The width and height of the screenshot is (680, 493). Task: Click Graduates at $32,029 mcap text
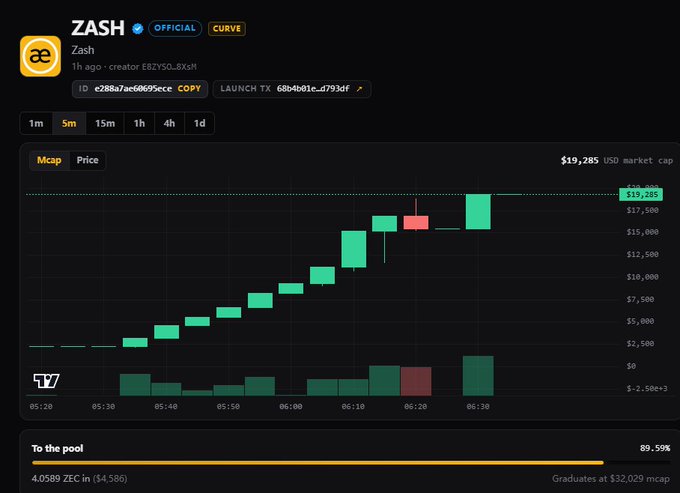coord(611,479)
